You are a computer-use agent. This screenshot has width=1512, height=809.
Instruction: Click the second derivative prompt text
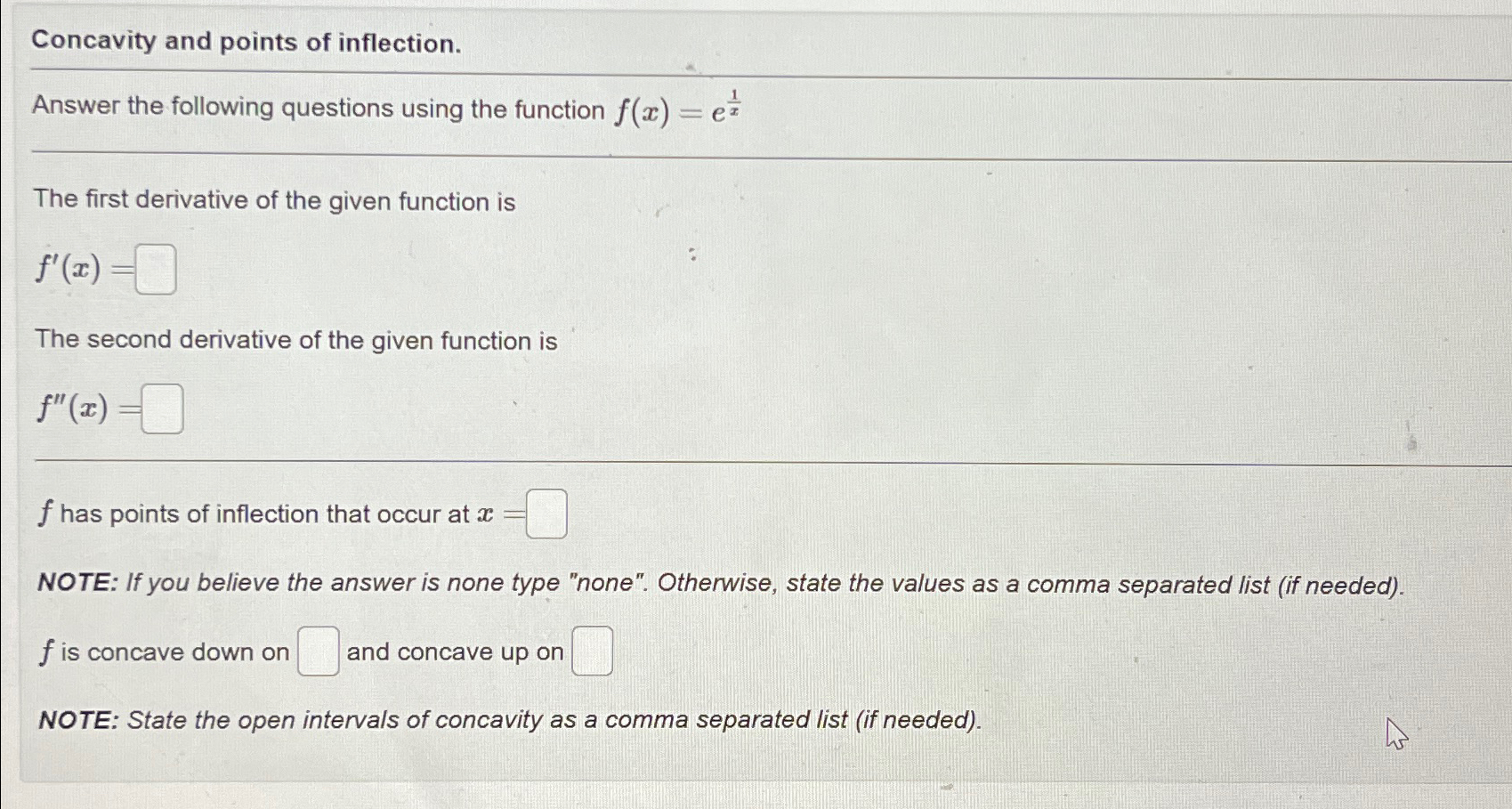295,341
